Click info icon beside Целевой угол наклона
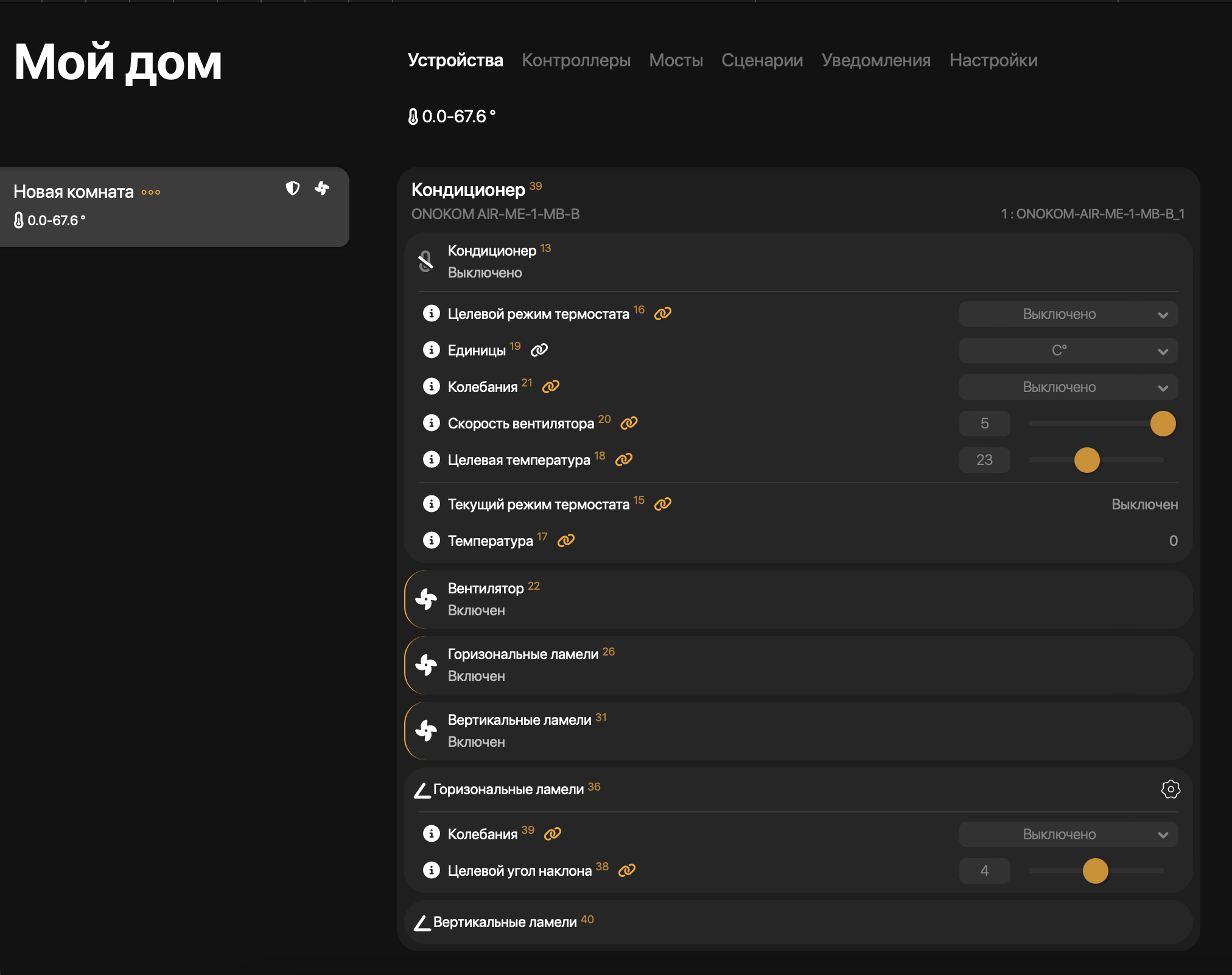Viewport: 1232px width, 975px height. 432,870
